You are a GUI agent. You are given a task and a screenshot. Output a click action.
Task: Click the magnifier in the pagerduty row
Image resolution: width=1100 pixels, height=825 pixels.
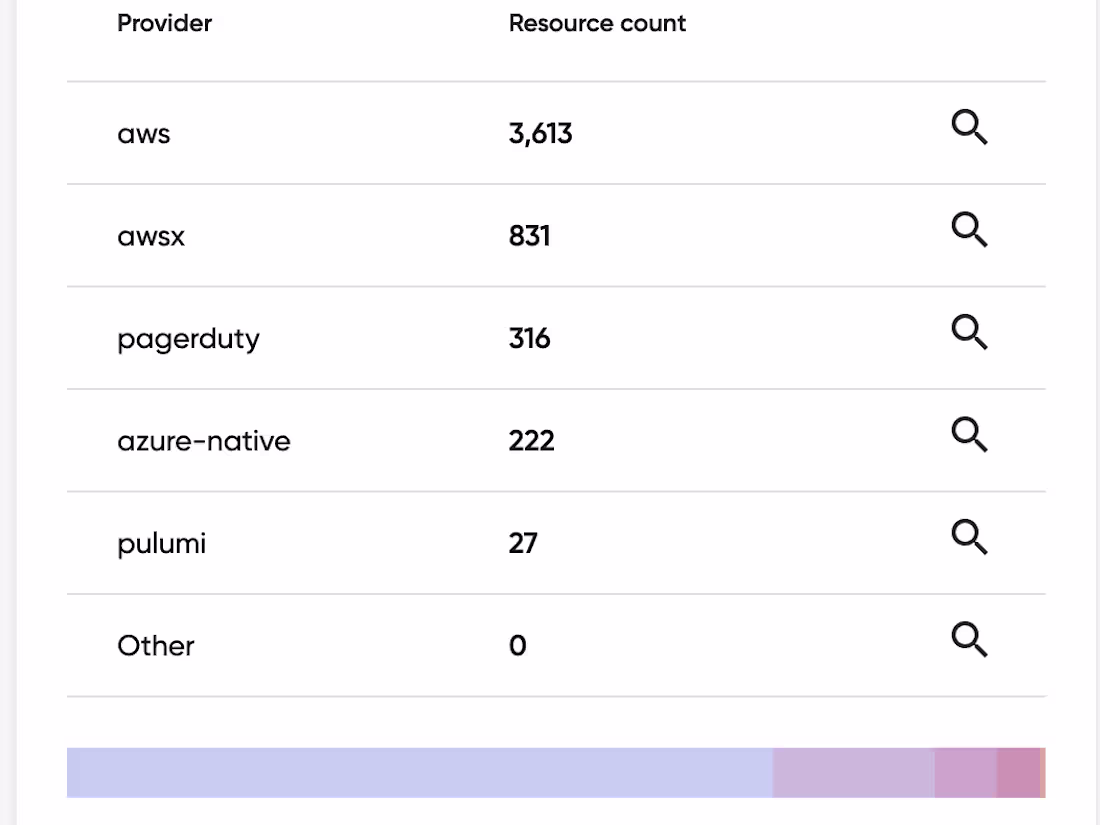click(968, 332)
